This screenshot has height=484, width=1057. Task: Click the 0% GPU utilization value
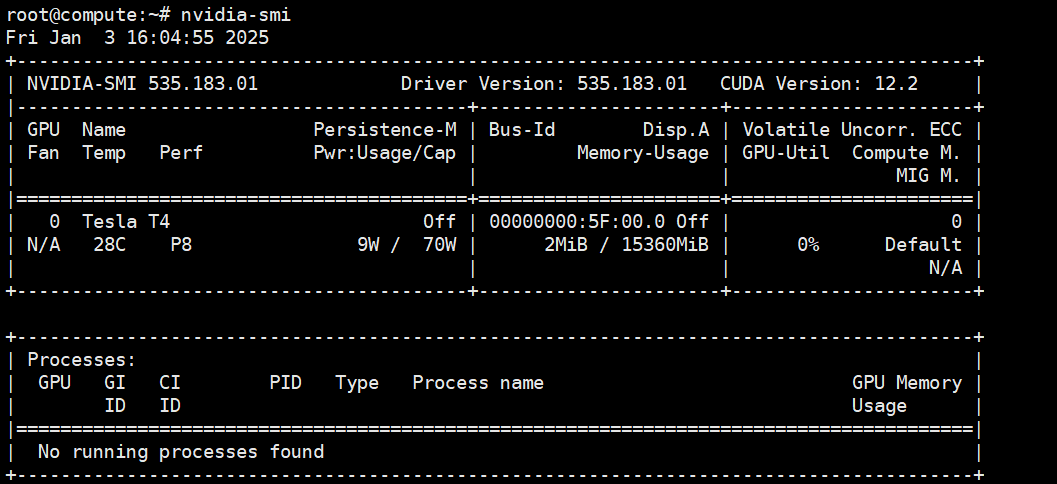pyautogui.click(x=807, y=245)
